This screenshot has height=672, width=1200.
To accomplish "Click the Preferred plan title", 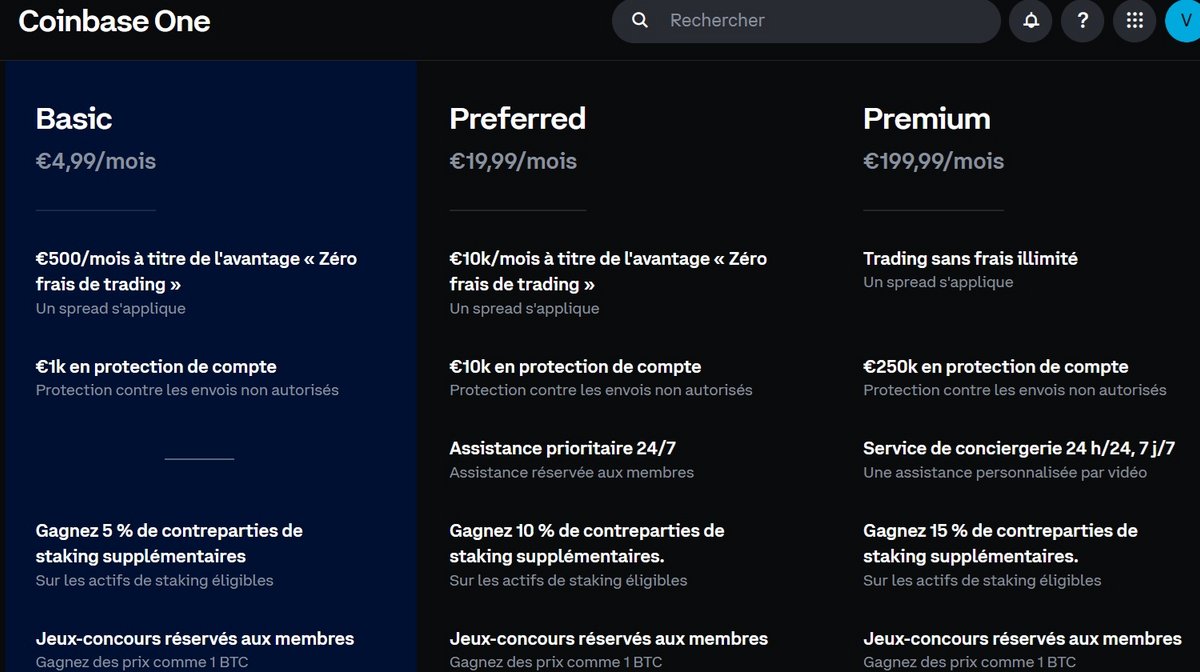I will coord(517,118).
